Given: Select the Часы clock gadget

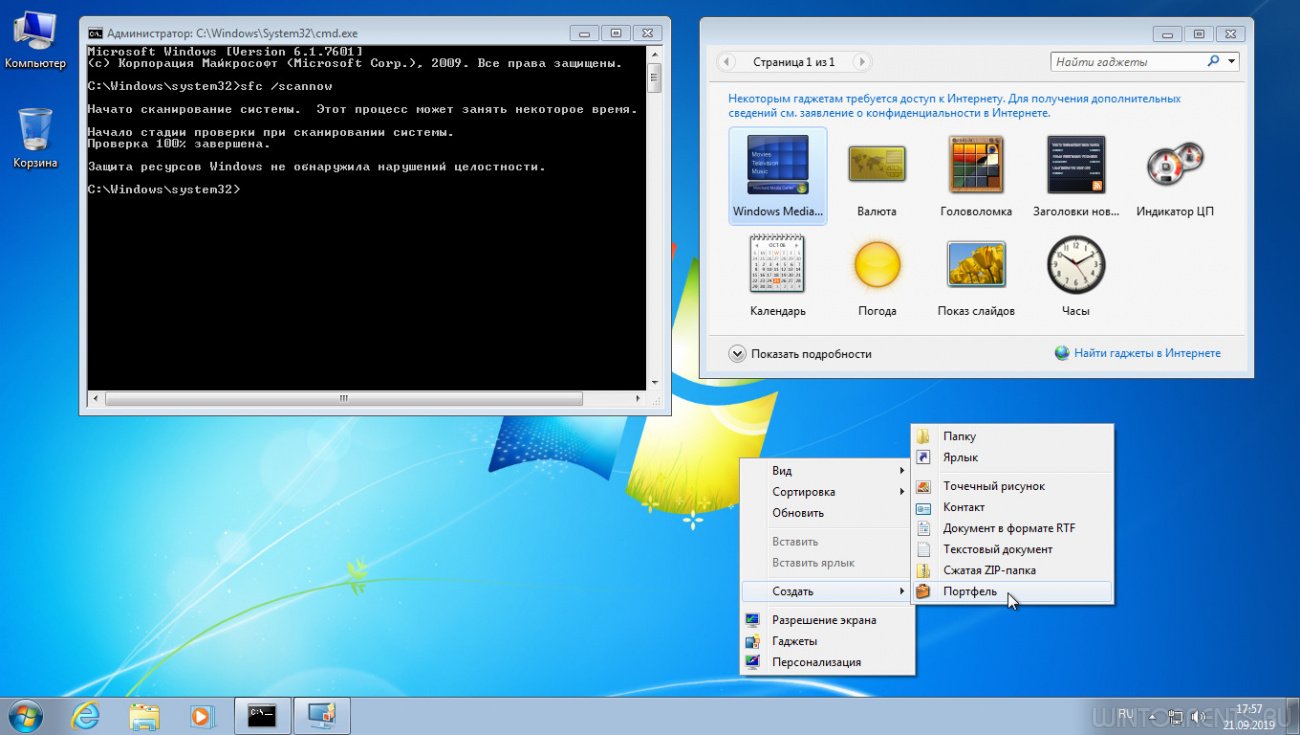Looking at the screenshot, I should (x=1075, y=275).
